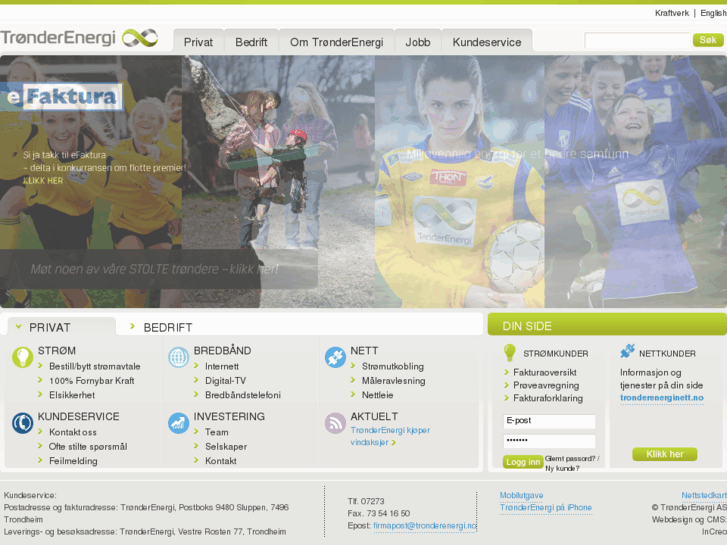Click the yellow goalkeeper banner photo
This screenshot has width=727, height=545.
click(x=460, y=182)
